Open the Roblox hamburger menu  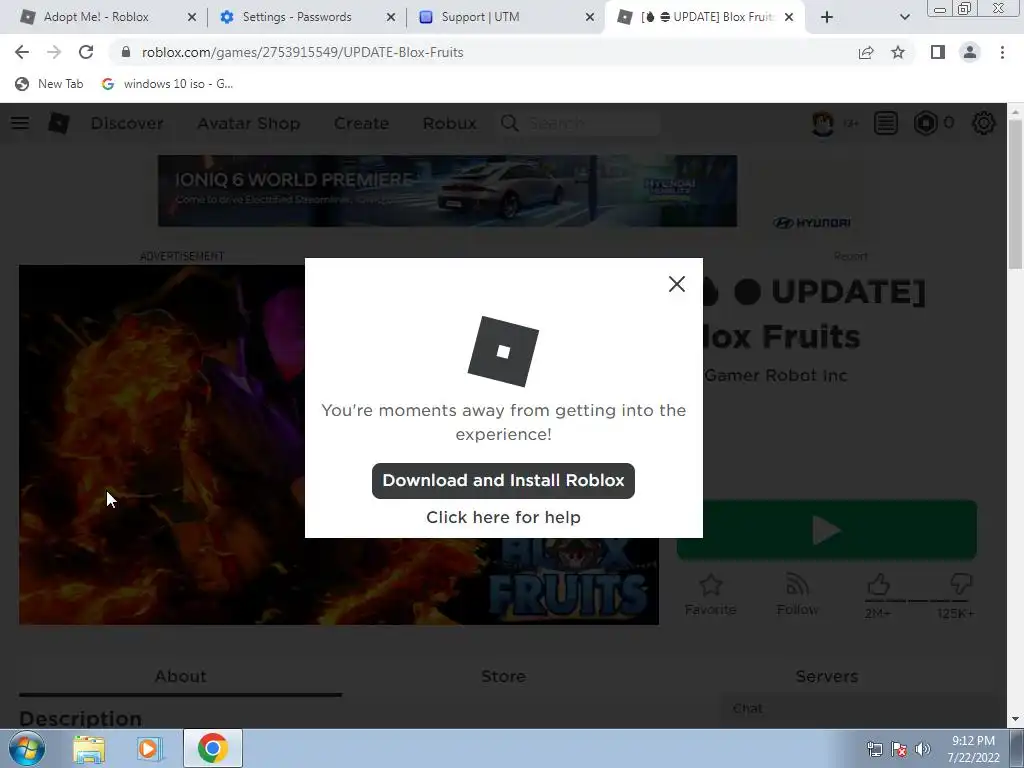(20, 123)
